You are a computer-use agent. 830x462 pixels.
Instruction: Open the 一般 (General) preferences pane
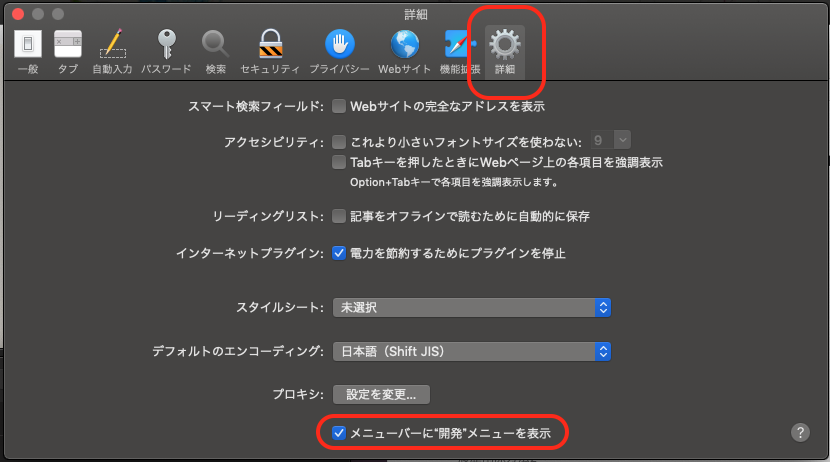[x=28, y=51]
